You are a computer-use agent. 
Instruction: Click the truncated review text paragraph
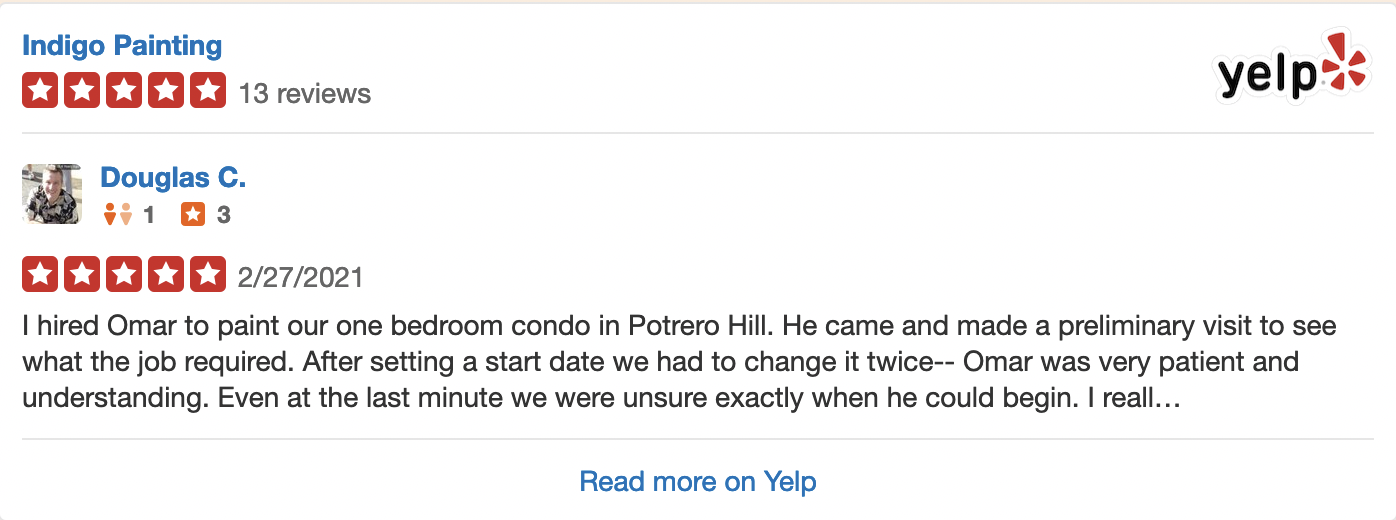pyautogui.click(x=680, y=363)
